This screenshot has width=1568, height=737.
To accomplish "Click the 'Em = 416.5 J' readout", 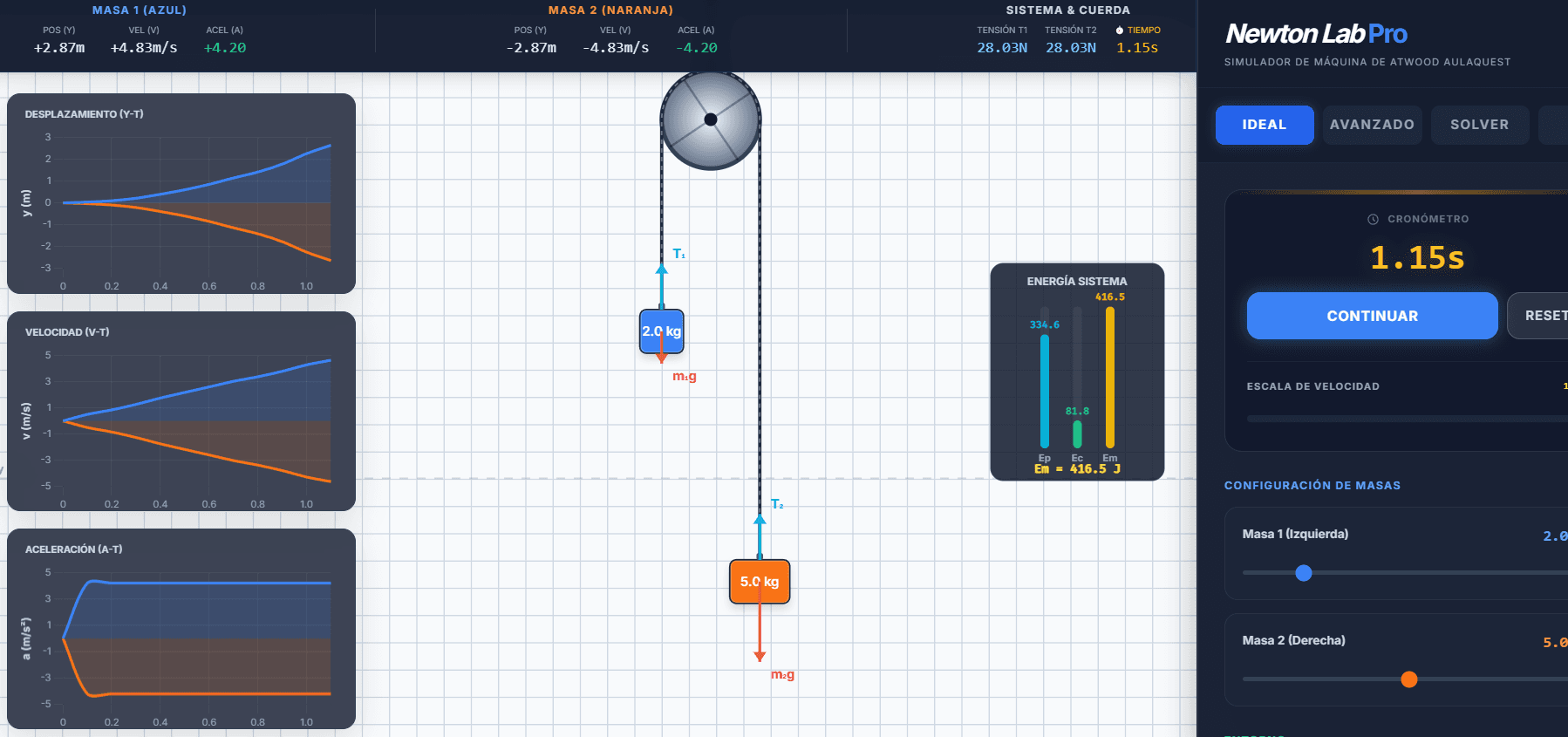I will (x=1077, y=469).
